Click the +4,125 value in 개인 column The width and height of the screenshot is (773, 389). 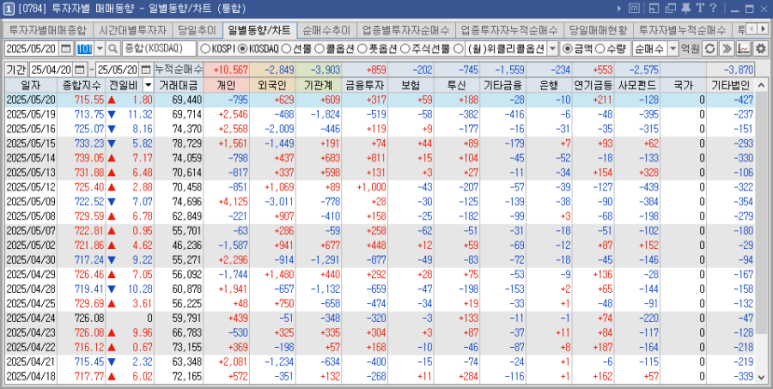click(x=233, y=202)
